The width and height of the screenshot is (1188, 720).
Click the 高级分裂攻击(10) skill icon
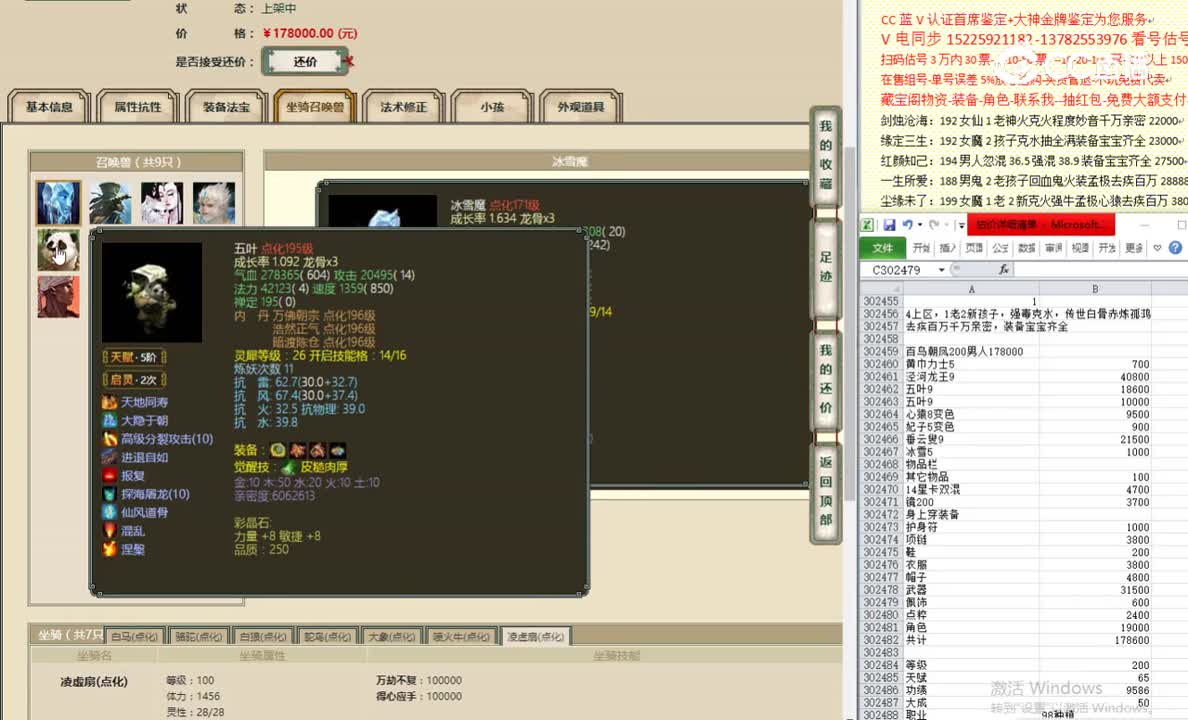coord(109,439)
